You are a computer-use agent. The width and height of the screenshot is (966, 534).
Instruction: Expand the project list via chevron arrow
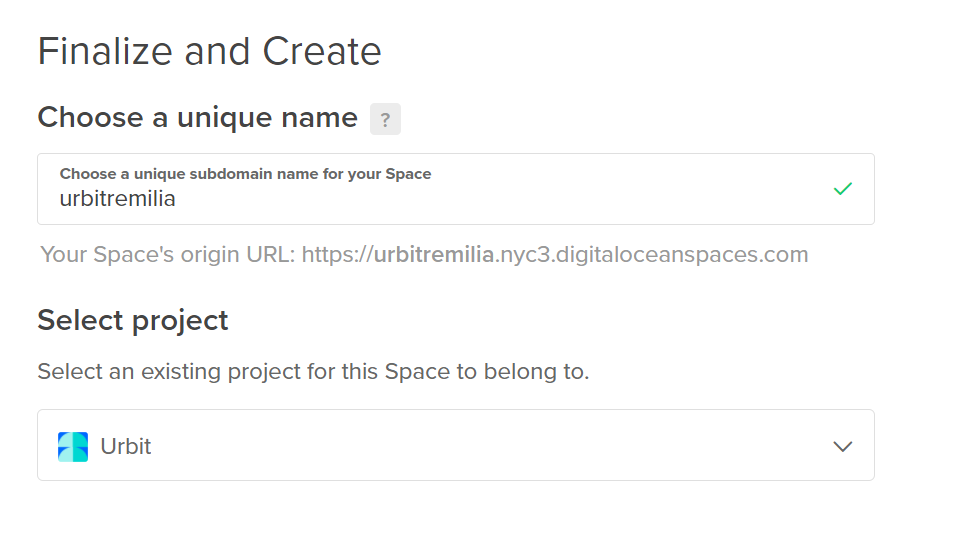842,447
